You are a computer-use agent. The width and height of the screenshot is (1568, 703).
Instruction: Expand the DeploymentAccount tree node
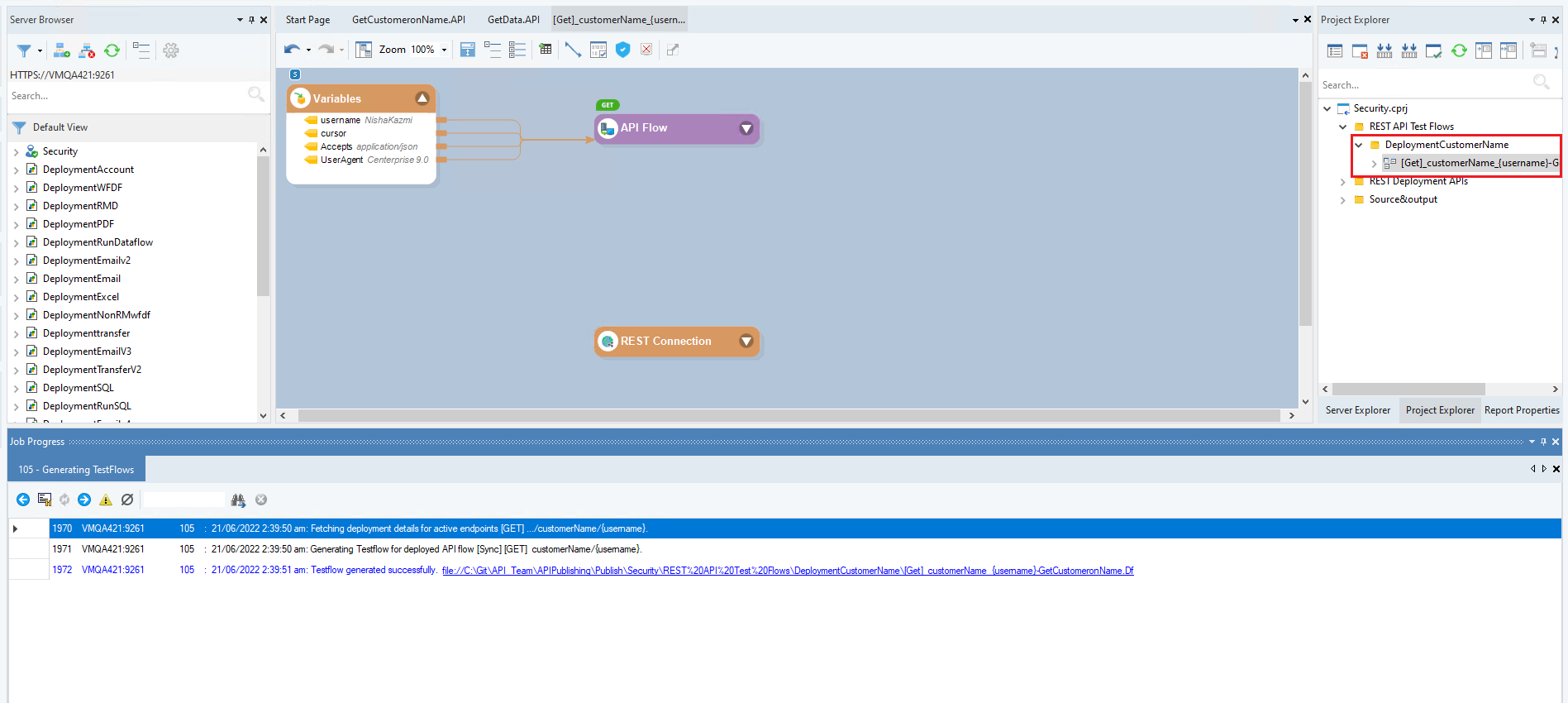click(x=17, y=170)
